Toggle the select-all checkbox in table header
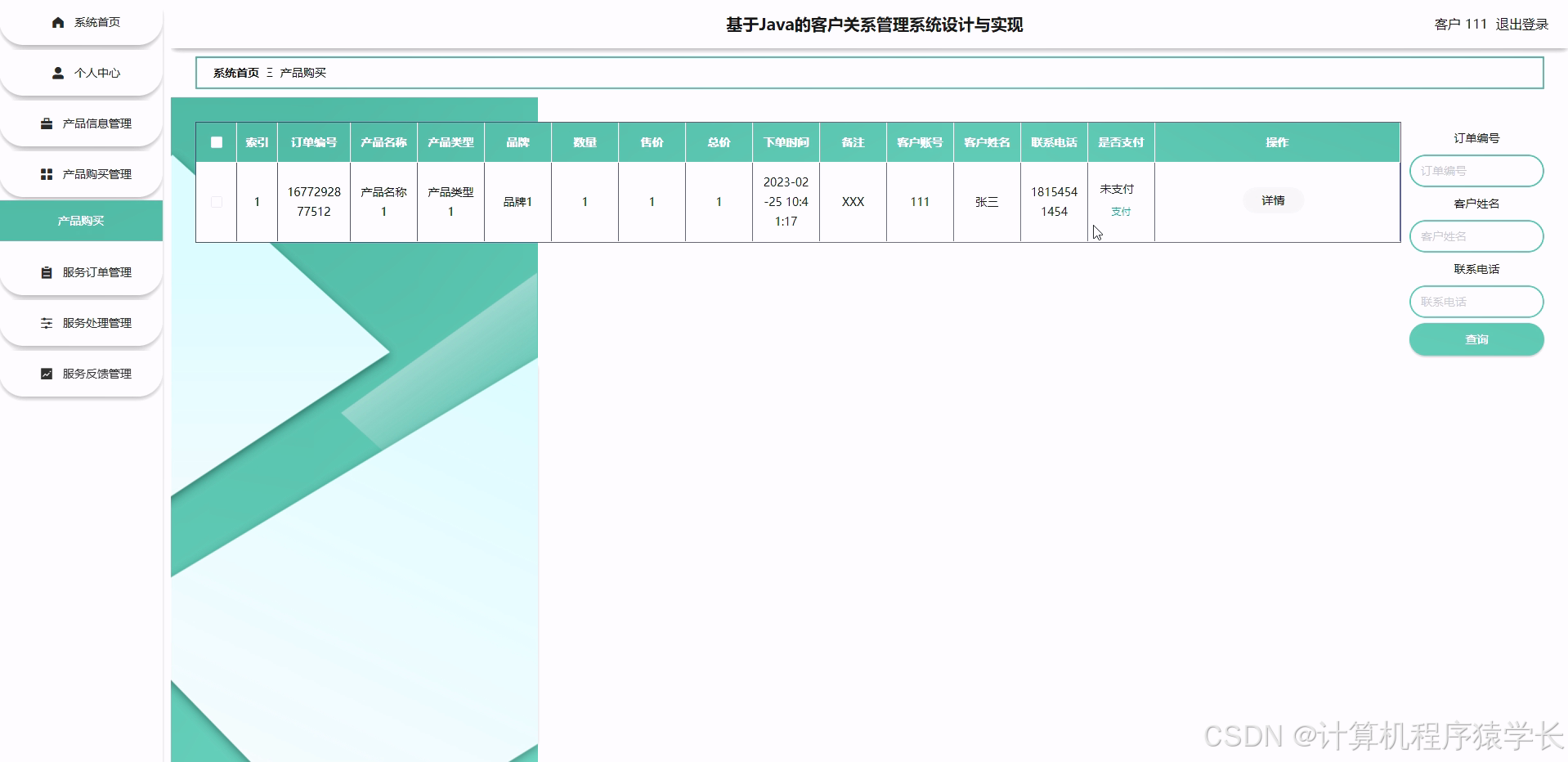Screen dimensions: 1568x762 tap(216, 142)
